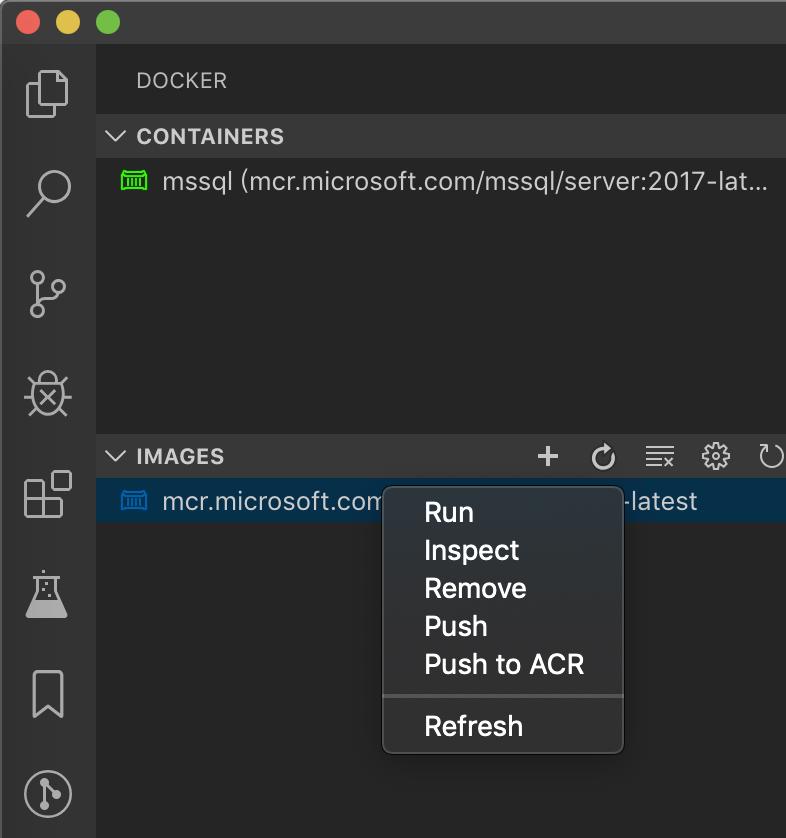786x838 pixels.
Task: Click the DOCKER panel title
Action: click(182, 81)
